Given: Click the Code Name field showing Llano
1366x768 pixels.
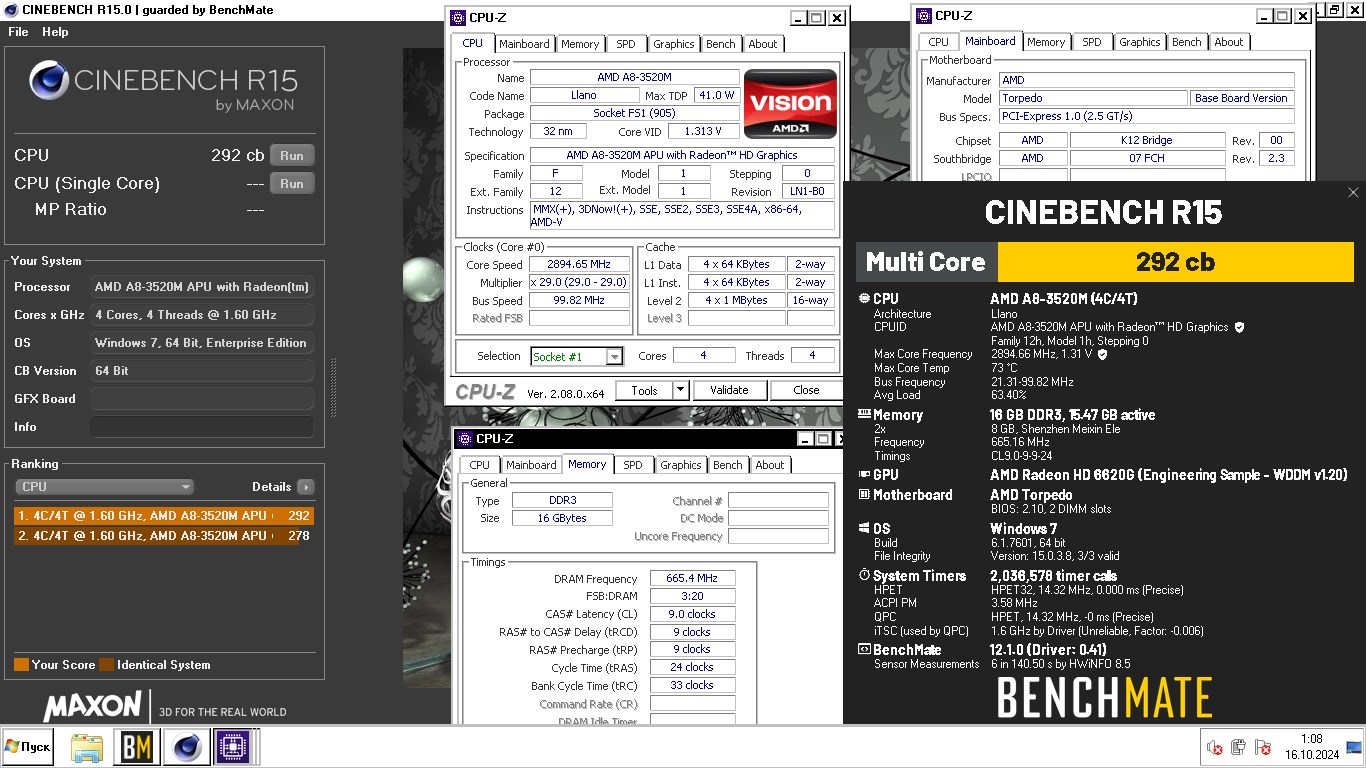Looking at the screenshot, I should tap(584, 96).
